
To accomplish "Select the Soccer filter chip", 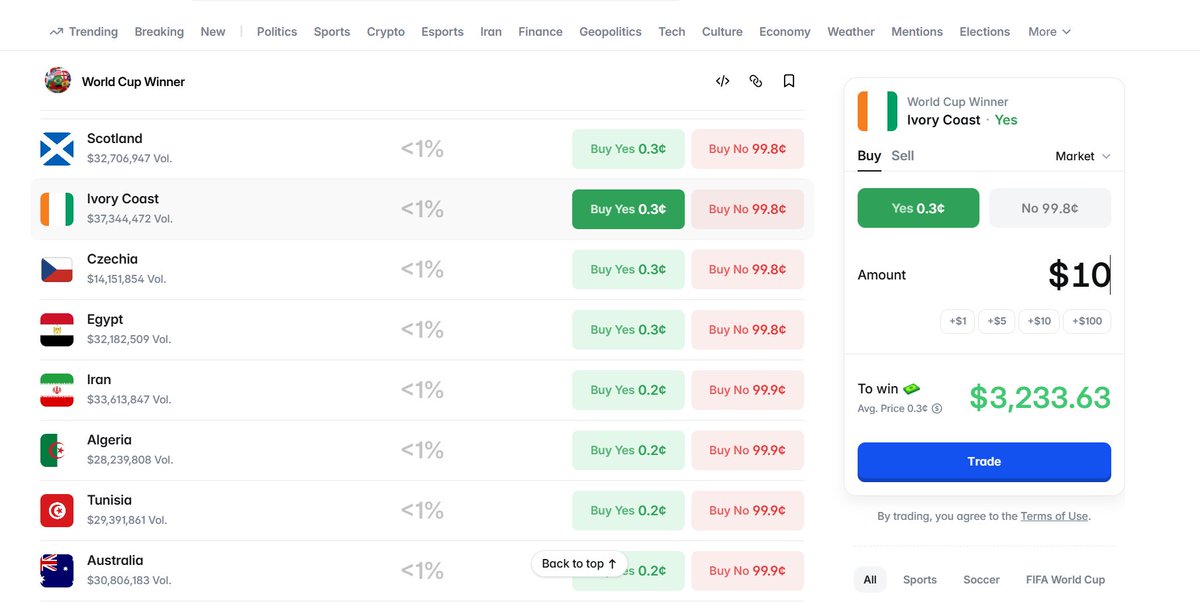I will [981, 579].
